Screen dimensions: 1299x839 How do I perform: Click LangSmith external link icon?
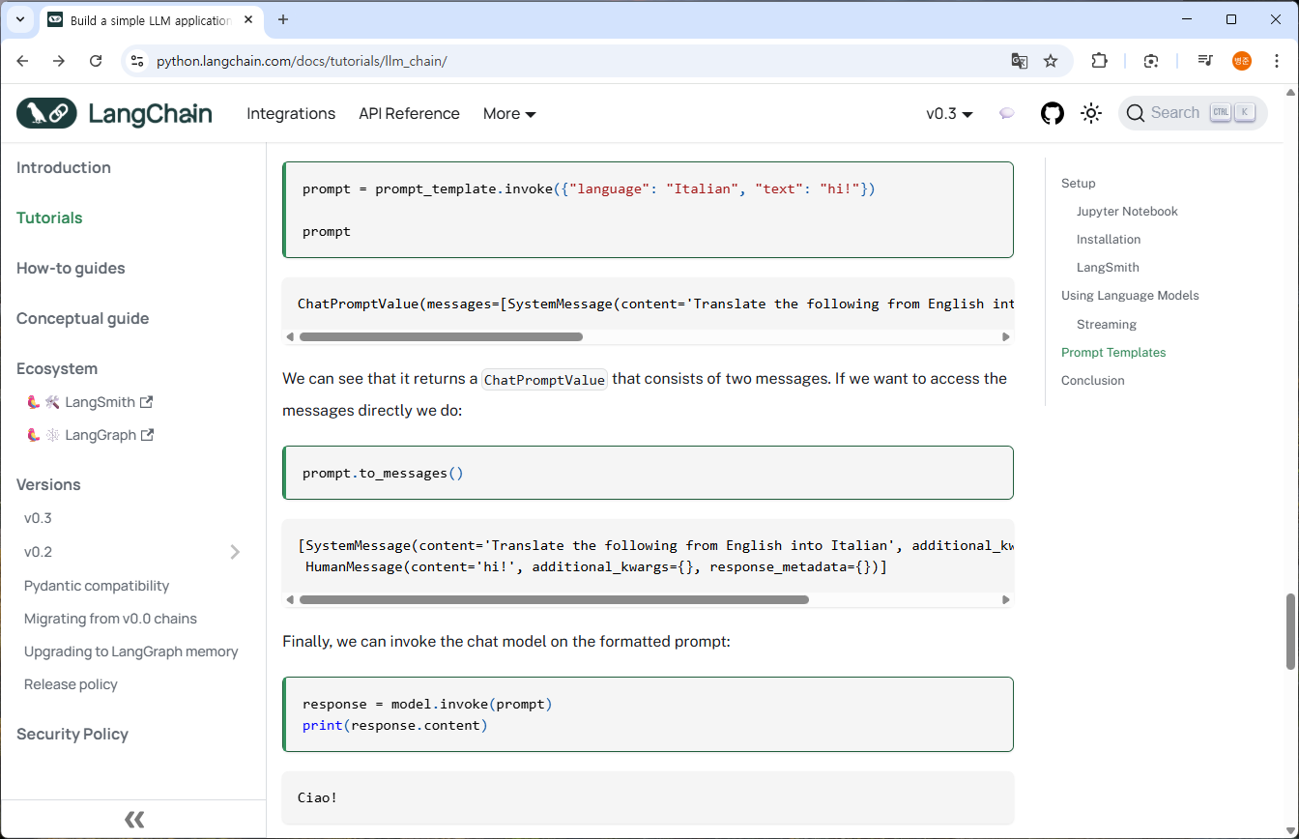pyautogui.click(x=147, y=402)
